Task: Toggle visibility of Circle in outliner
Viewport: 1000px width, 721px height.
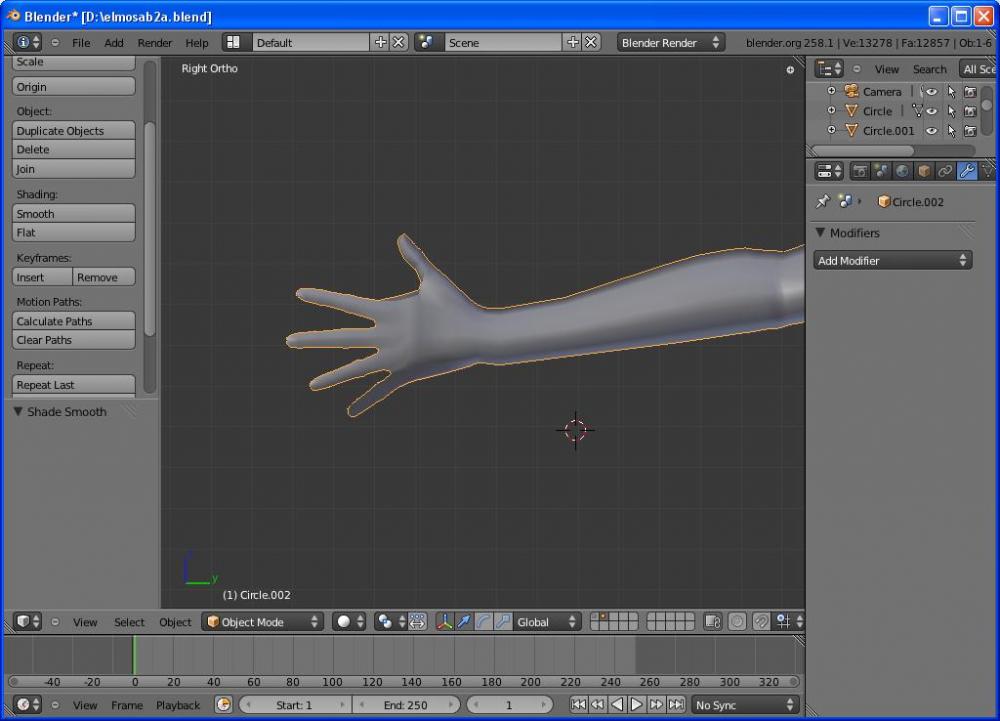Action: (x=932, y=112)
